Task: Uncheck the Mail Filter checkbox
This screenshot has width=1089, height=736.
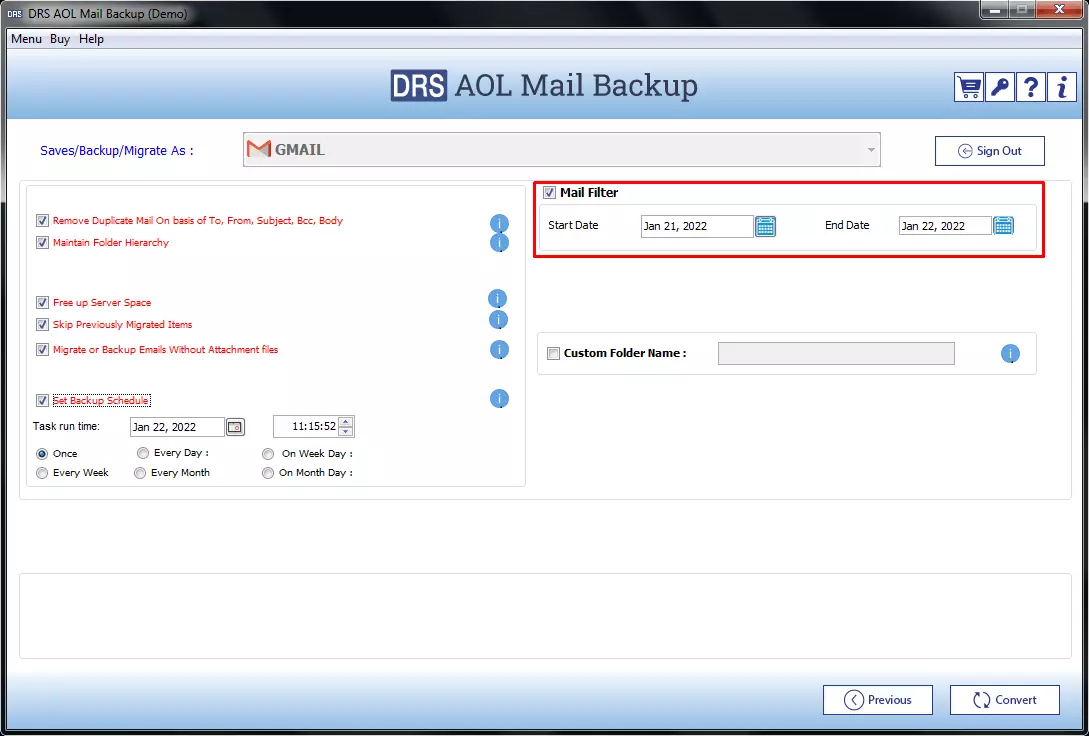Action: click(x=549, y=193)
